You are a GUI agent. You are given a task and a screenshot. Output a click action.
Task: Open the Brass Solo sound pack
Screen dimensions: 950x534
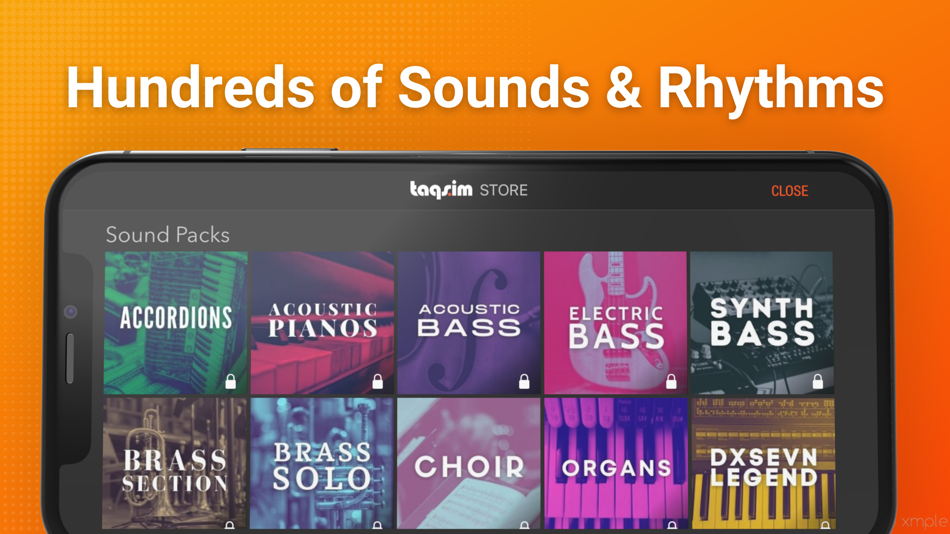(x=322, y=463)
